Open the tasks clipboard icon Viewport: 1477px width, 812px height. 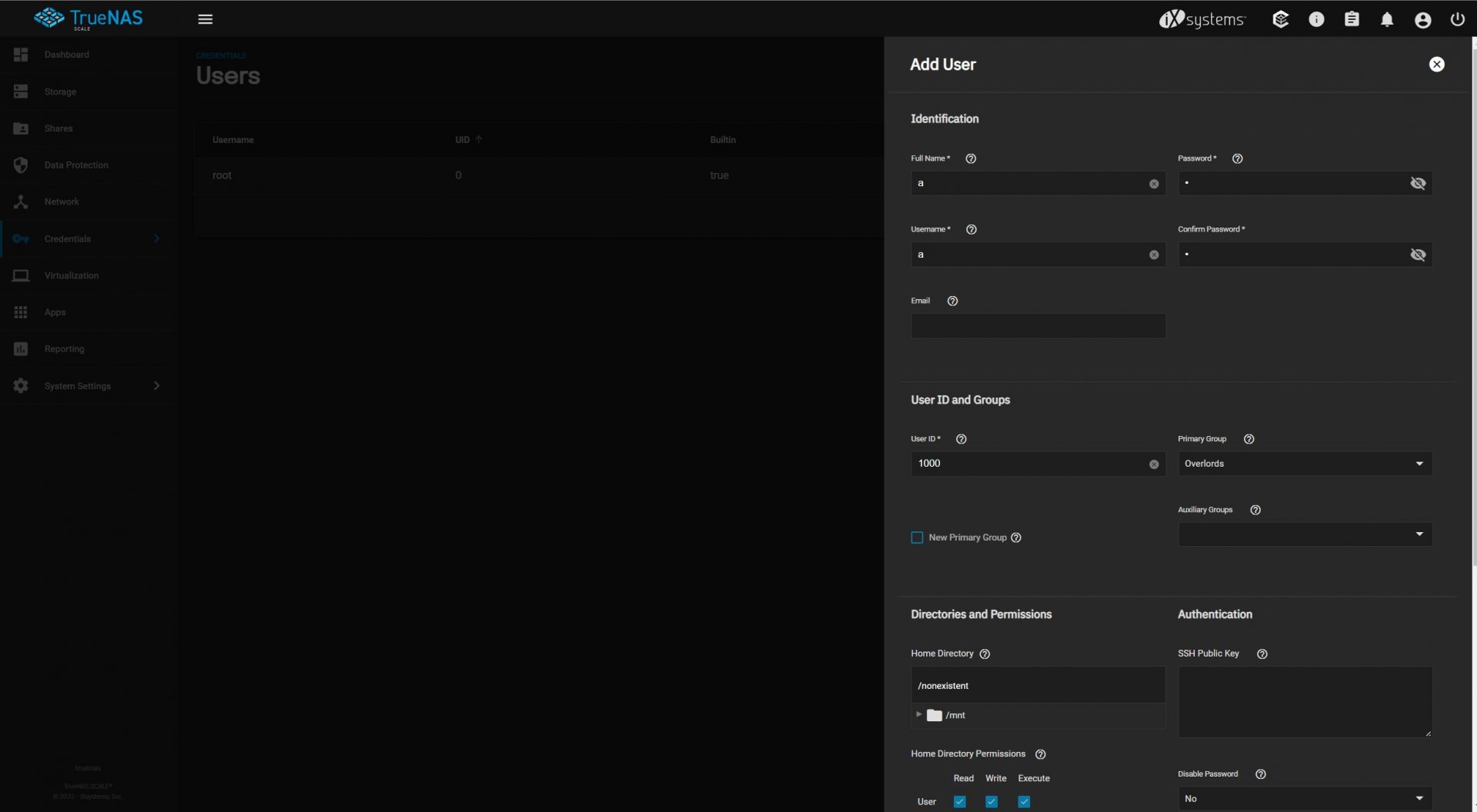point(1351,20)
